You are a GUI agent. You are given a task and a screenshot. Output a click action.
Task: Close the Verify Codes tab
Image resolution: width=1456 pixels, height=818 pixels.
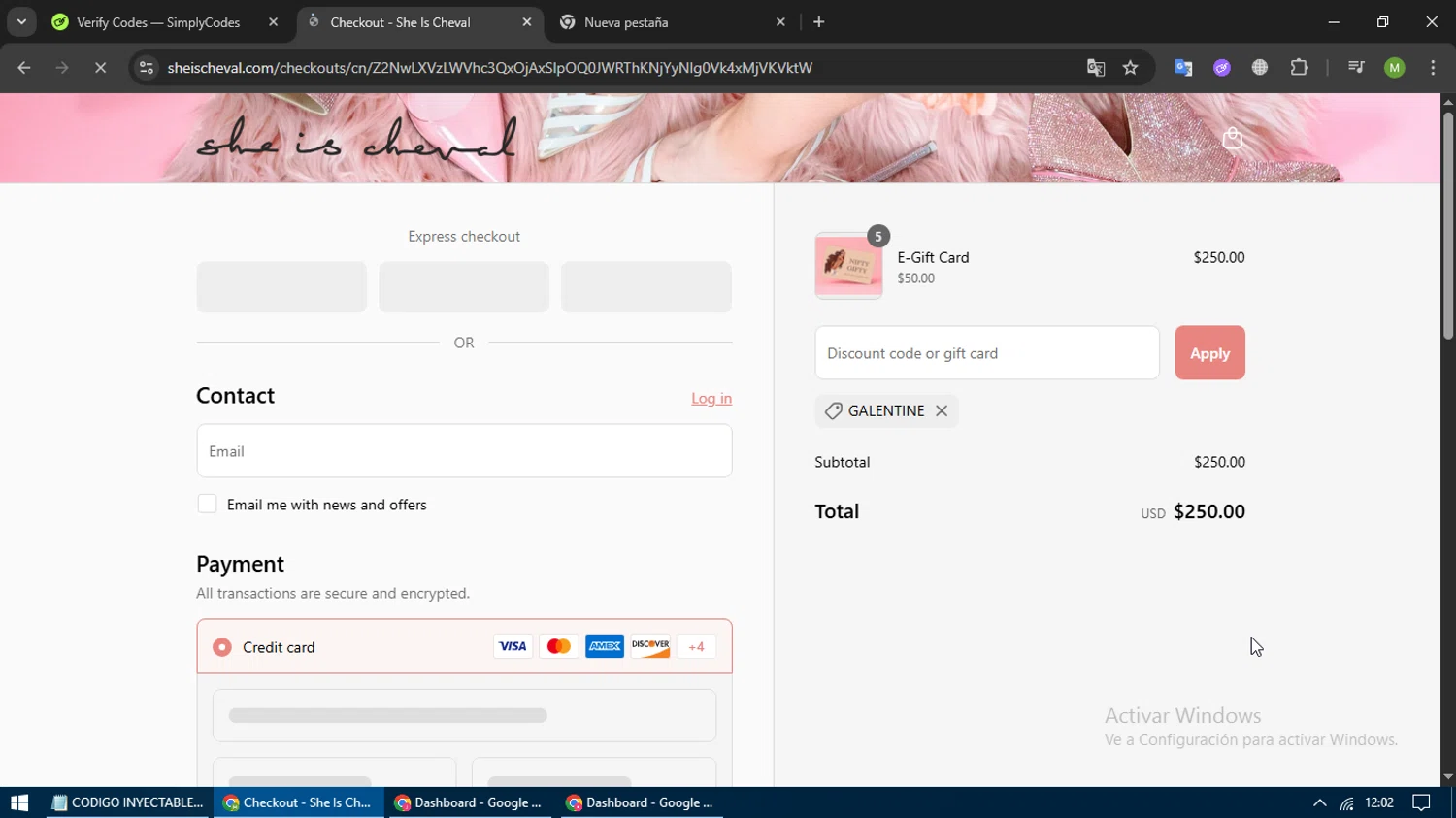click(x=274, y=21)
